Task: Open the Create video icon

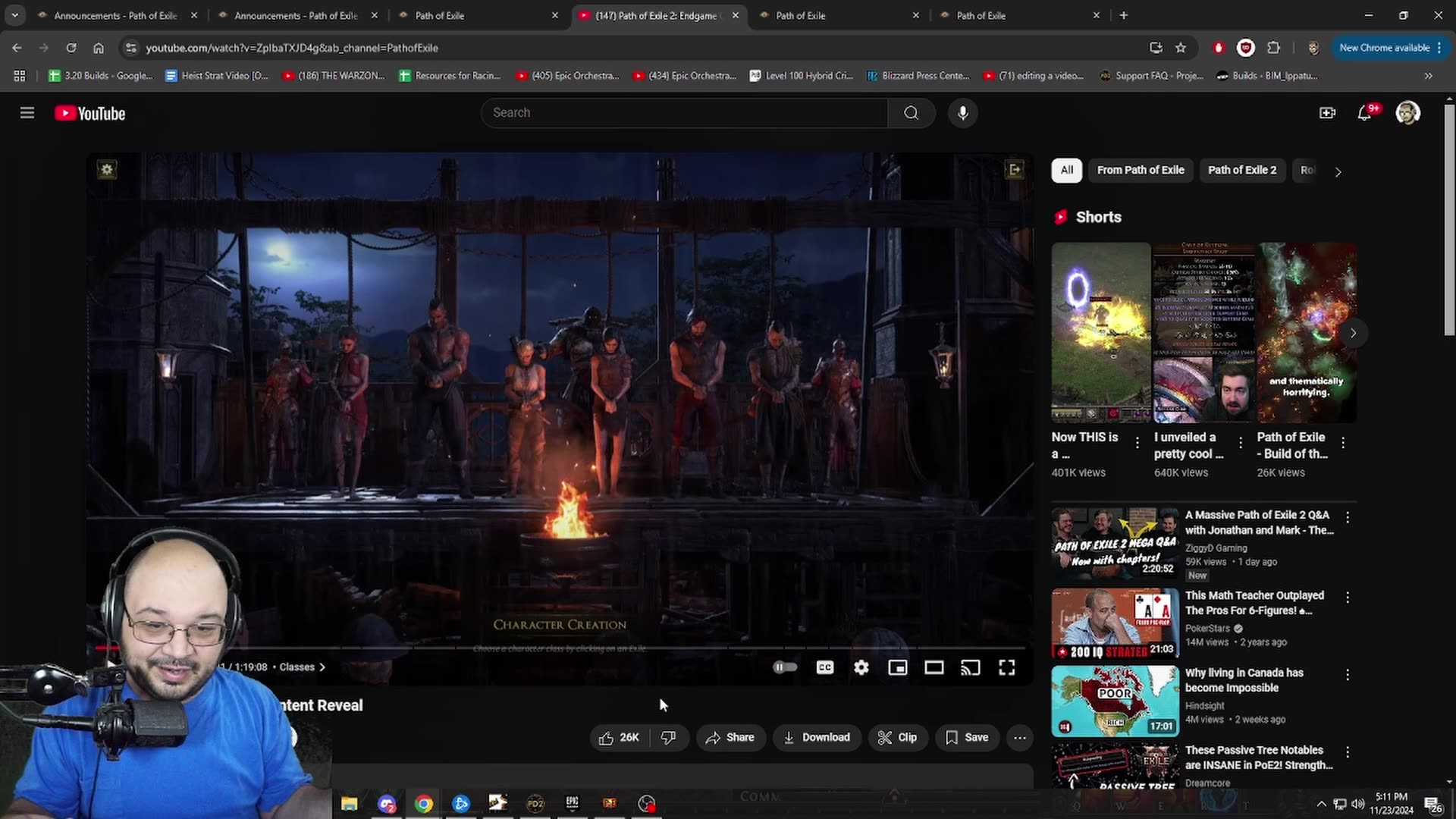Action: coord(1327,113)
